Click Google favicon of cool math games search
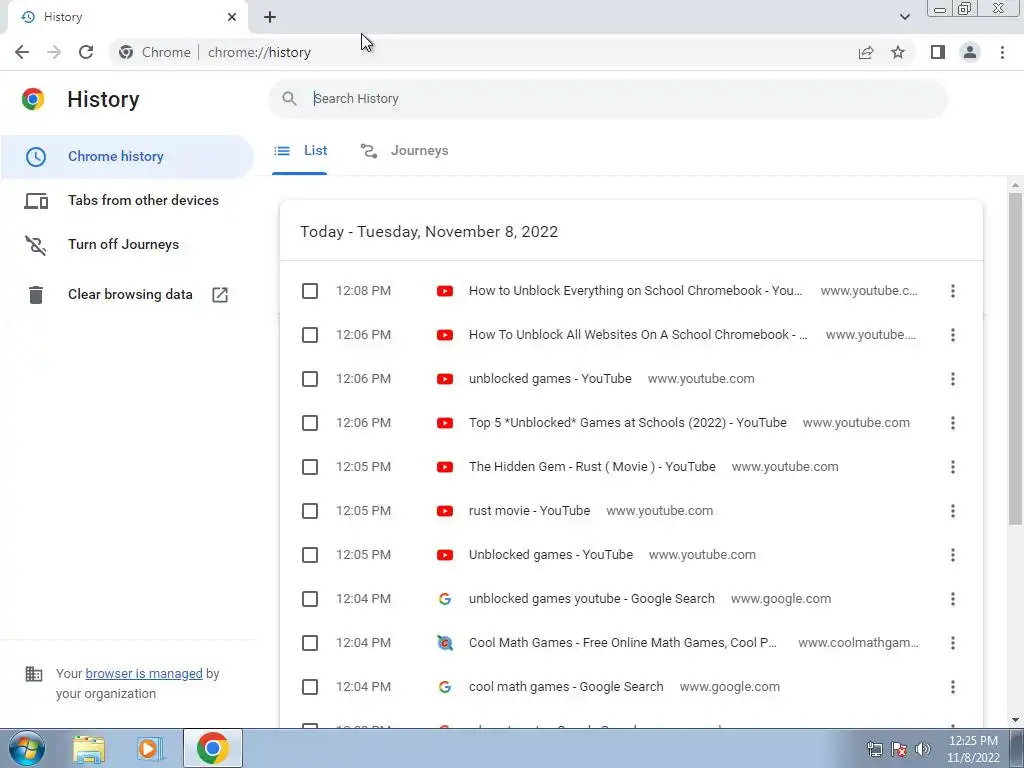 (445, 687)
